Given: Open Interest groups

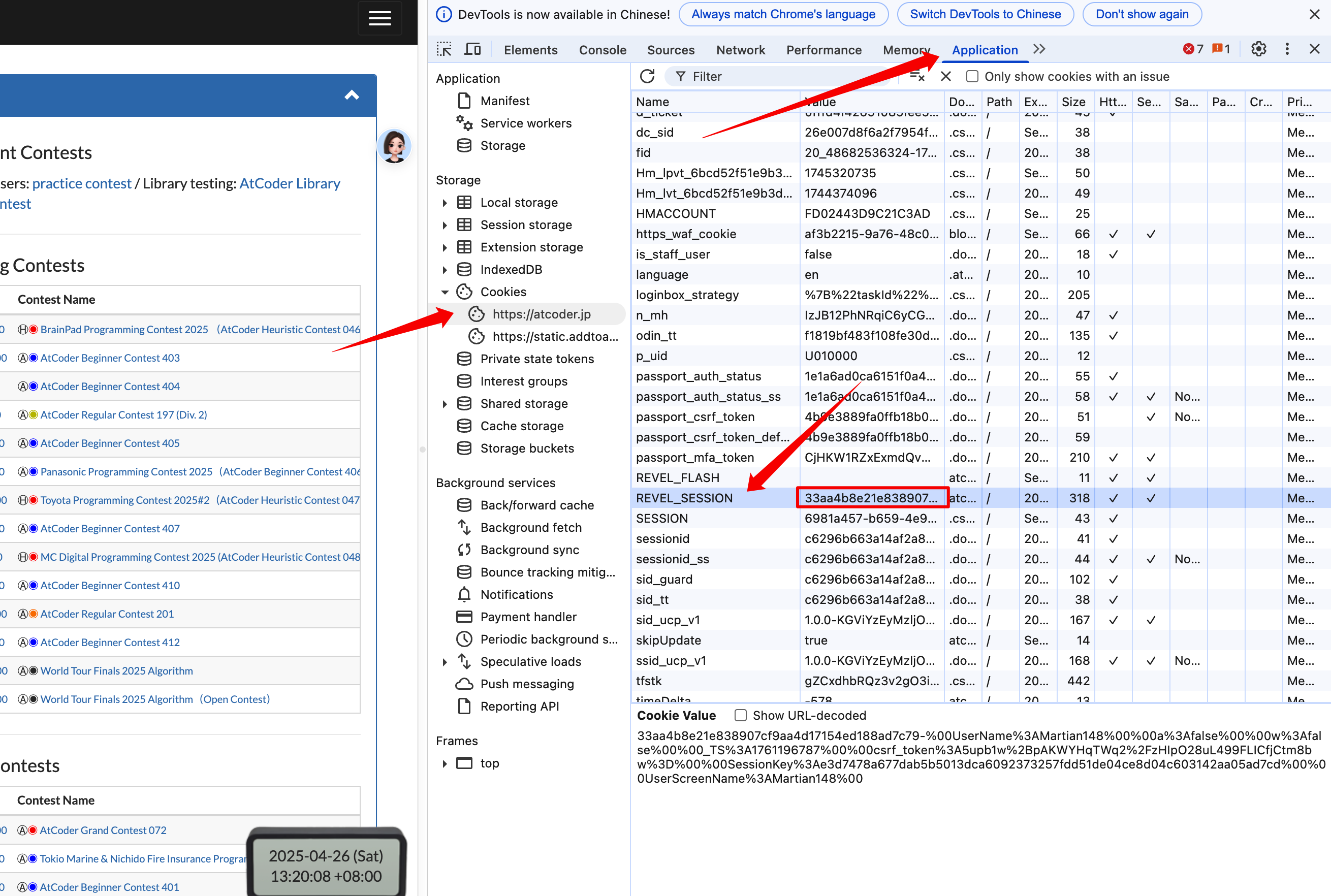Looking at the screenshot, I should [523, 381].
